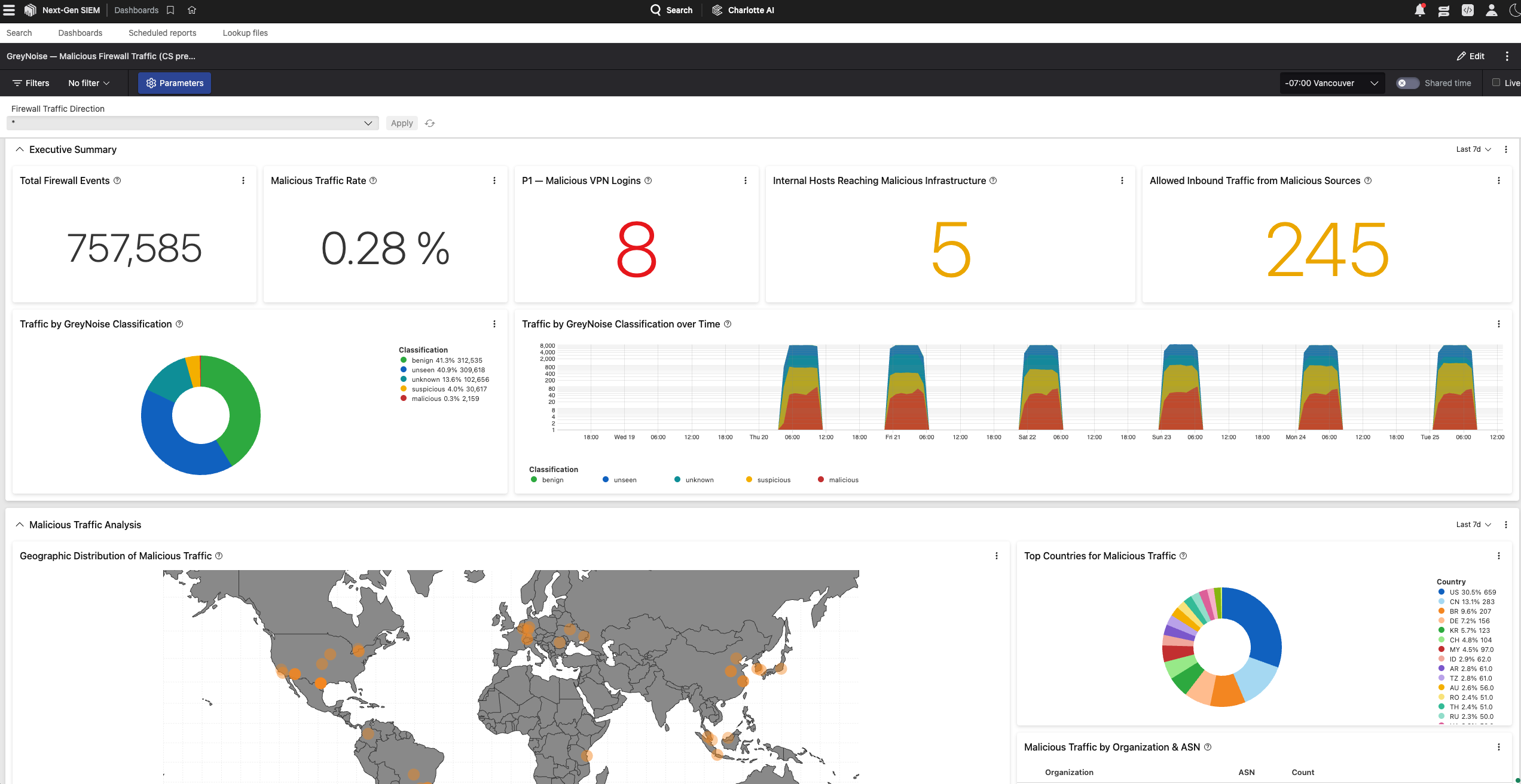The width and height of the screenshot is (1521, 784).
Task: Change Executive Summary Last 7d time range
Action: 1473,149
